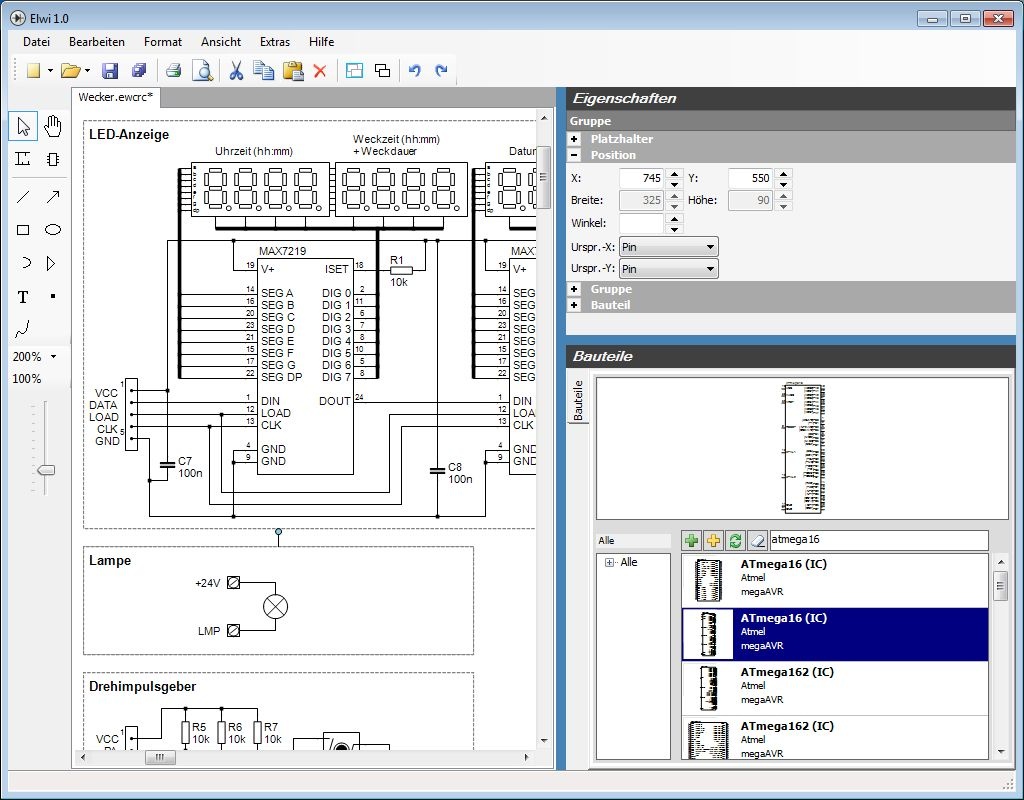Expand the Alle tree node
The image size is (1024, 800).
click(609, 563)
